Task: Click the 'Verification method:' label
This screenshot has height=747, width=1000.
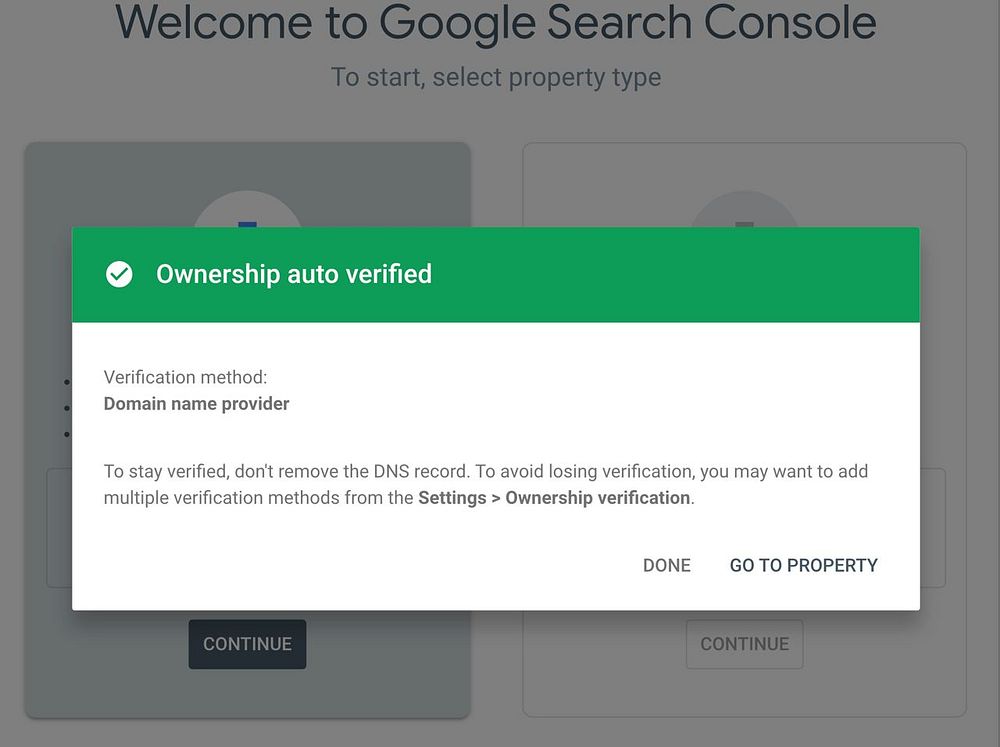Action: click(x=185, y=377)
